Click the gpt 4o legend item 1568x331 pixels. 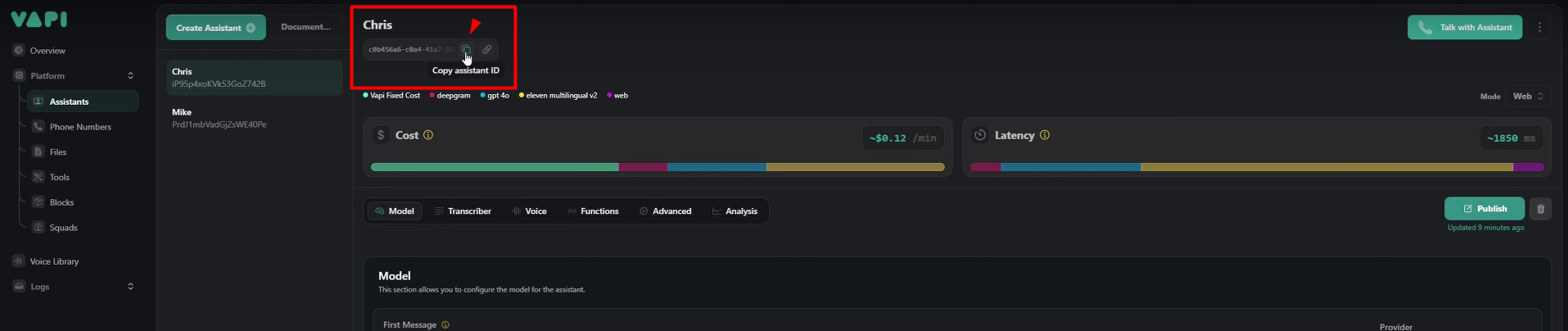[495, 96]
